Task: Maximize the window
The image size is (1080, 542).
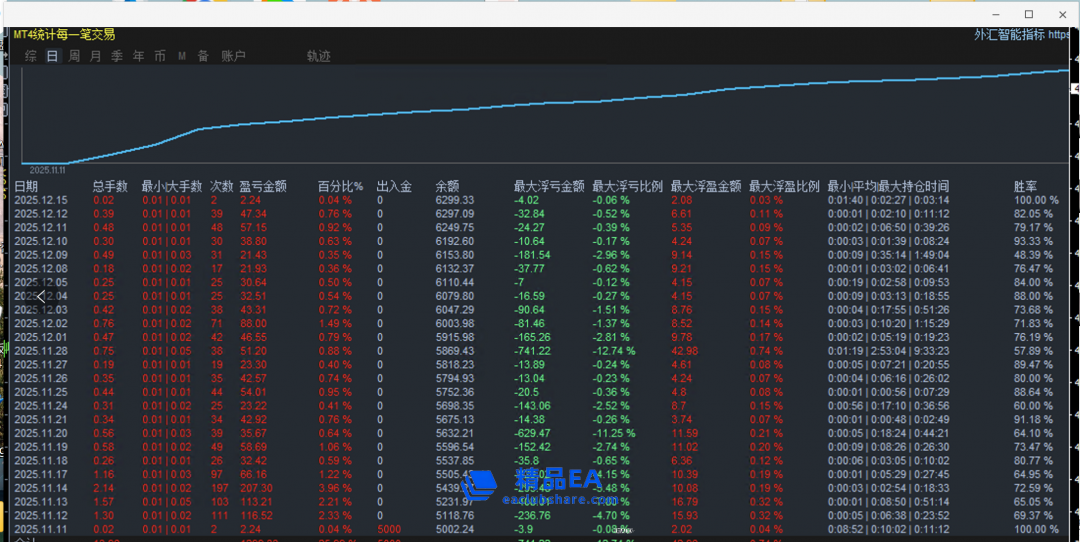Action: point(1029,14)
